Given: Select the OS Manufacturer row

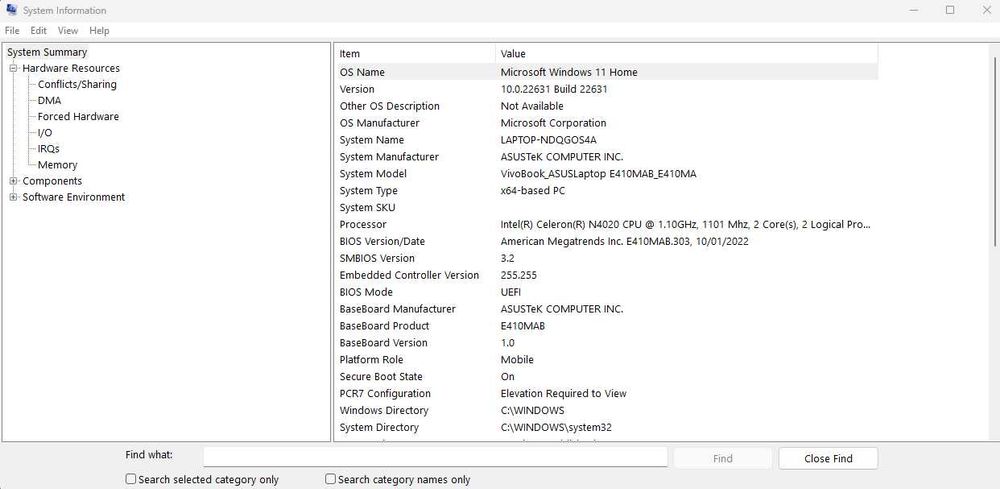Looking at the screenshot, I should [x=607, y=123].
